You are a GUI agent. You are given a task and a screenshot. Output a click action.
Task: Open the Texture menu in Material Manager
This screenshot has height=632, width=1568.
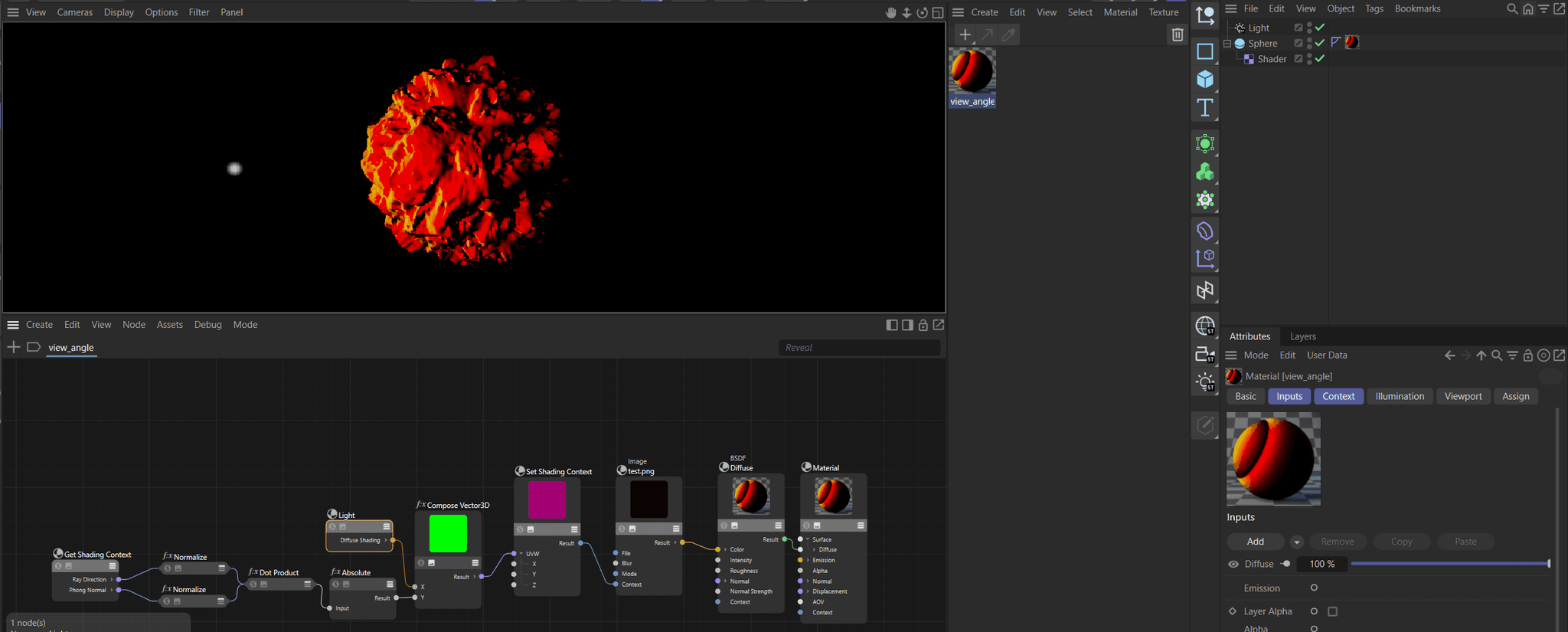1163,12
